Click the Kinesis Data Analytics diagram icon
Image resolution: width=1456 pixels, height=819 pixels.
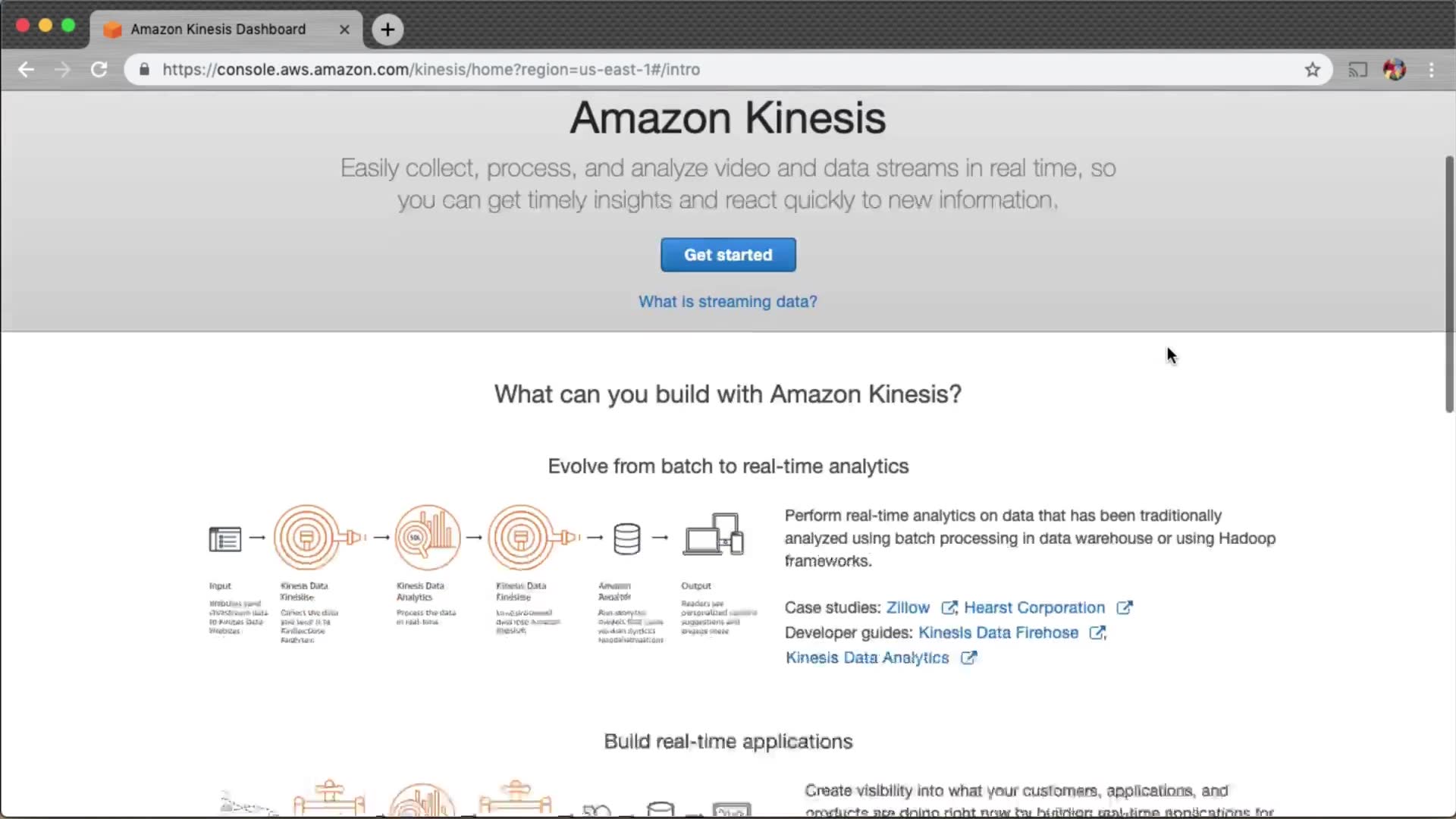(x=428, y=538)
